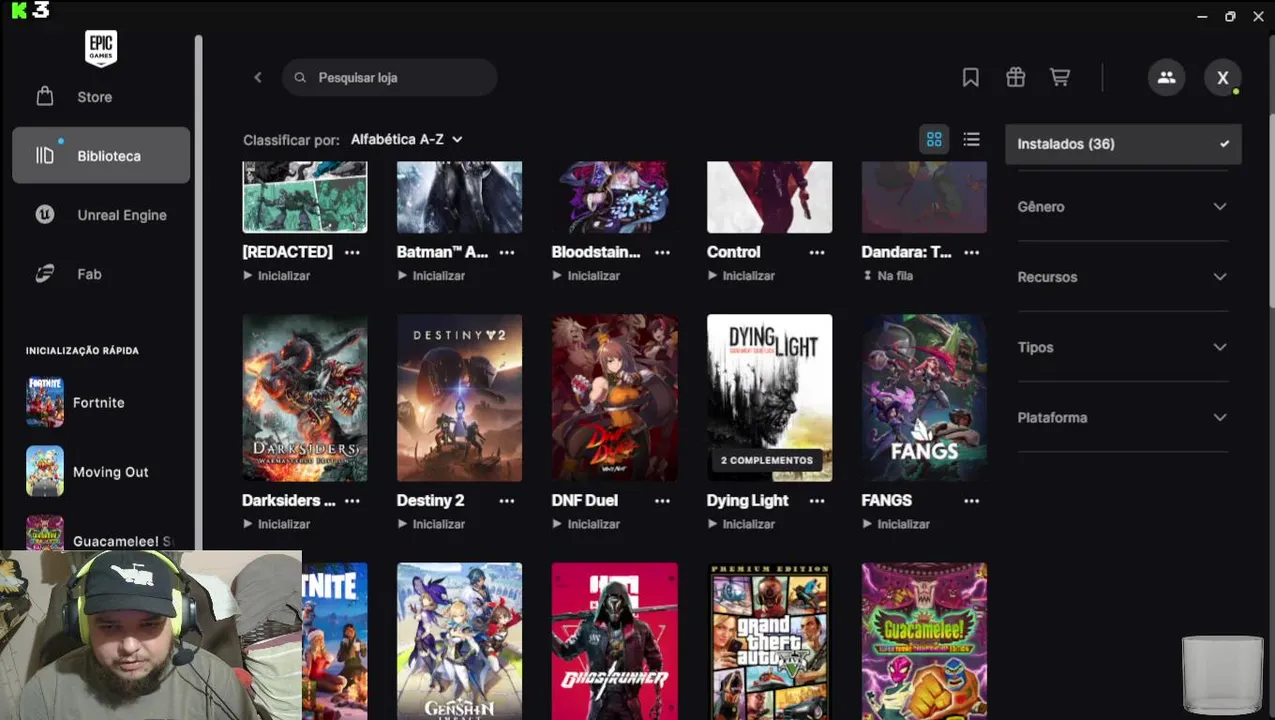The width and height of the screenshot is (1275, 720).
Task: Open options menu for Bloodstained
Action: point(662,252)
